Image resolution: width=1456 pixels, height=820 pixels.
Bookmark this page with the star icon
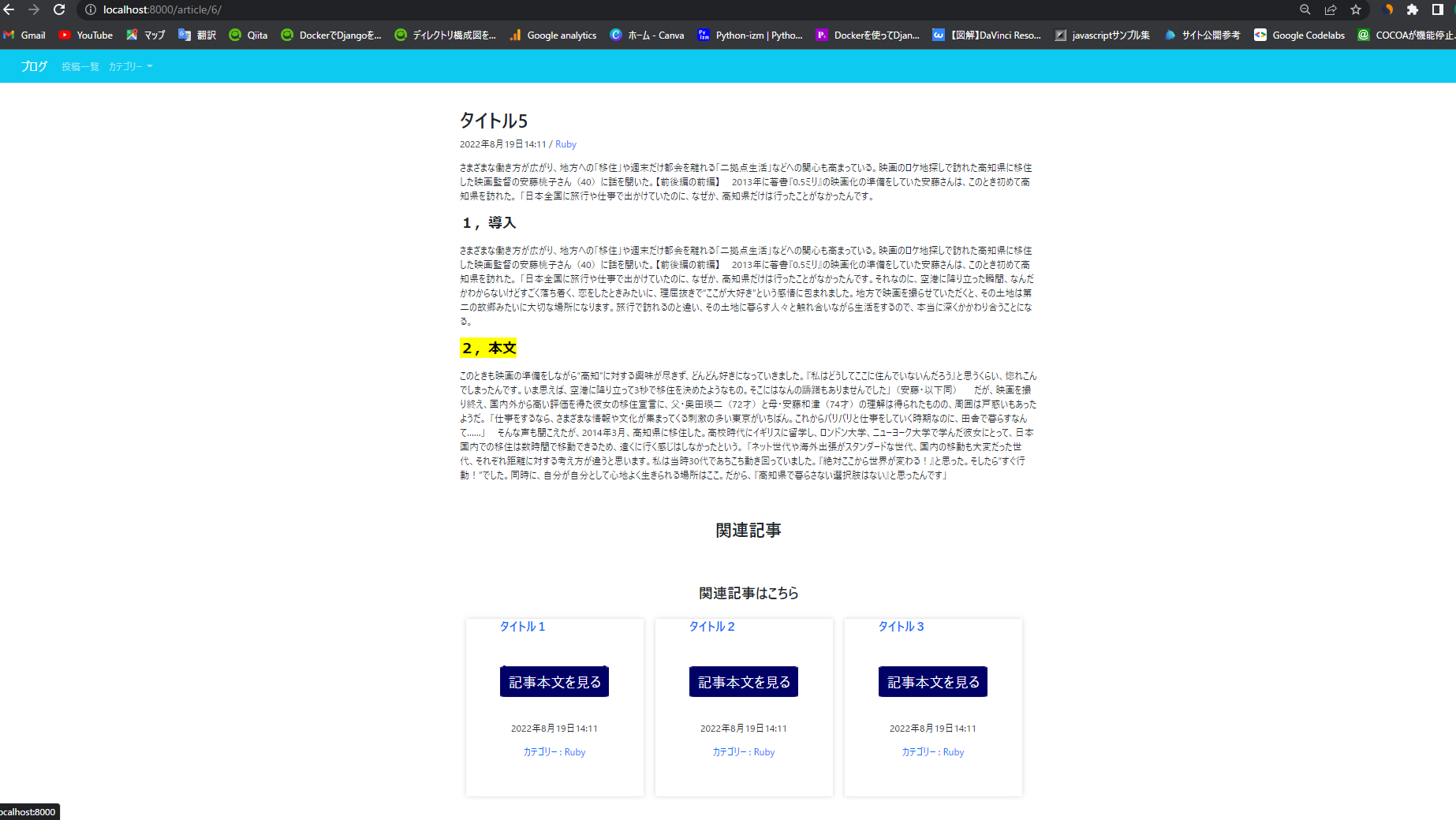click(1356, 9)
